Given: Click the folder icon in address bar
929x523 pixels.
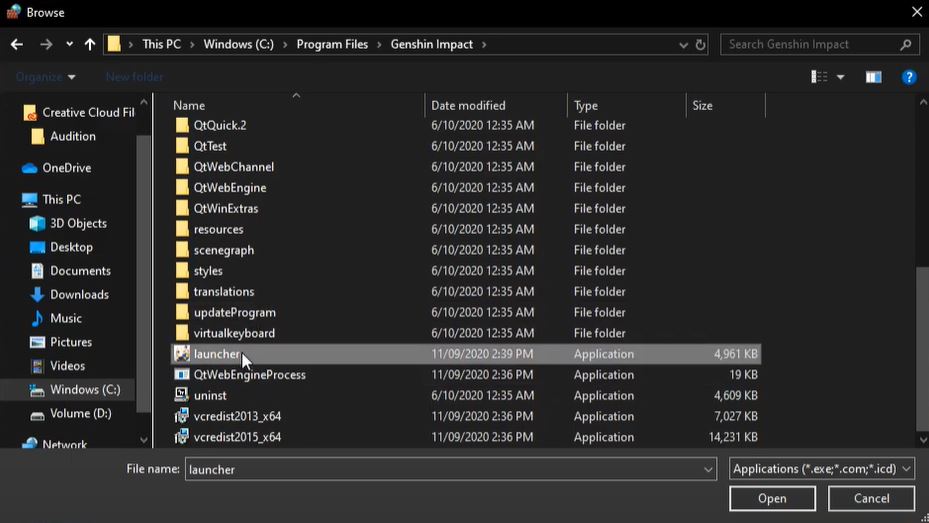Looking at the screenshot, I should [x=114, y=44].
